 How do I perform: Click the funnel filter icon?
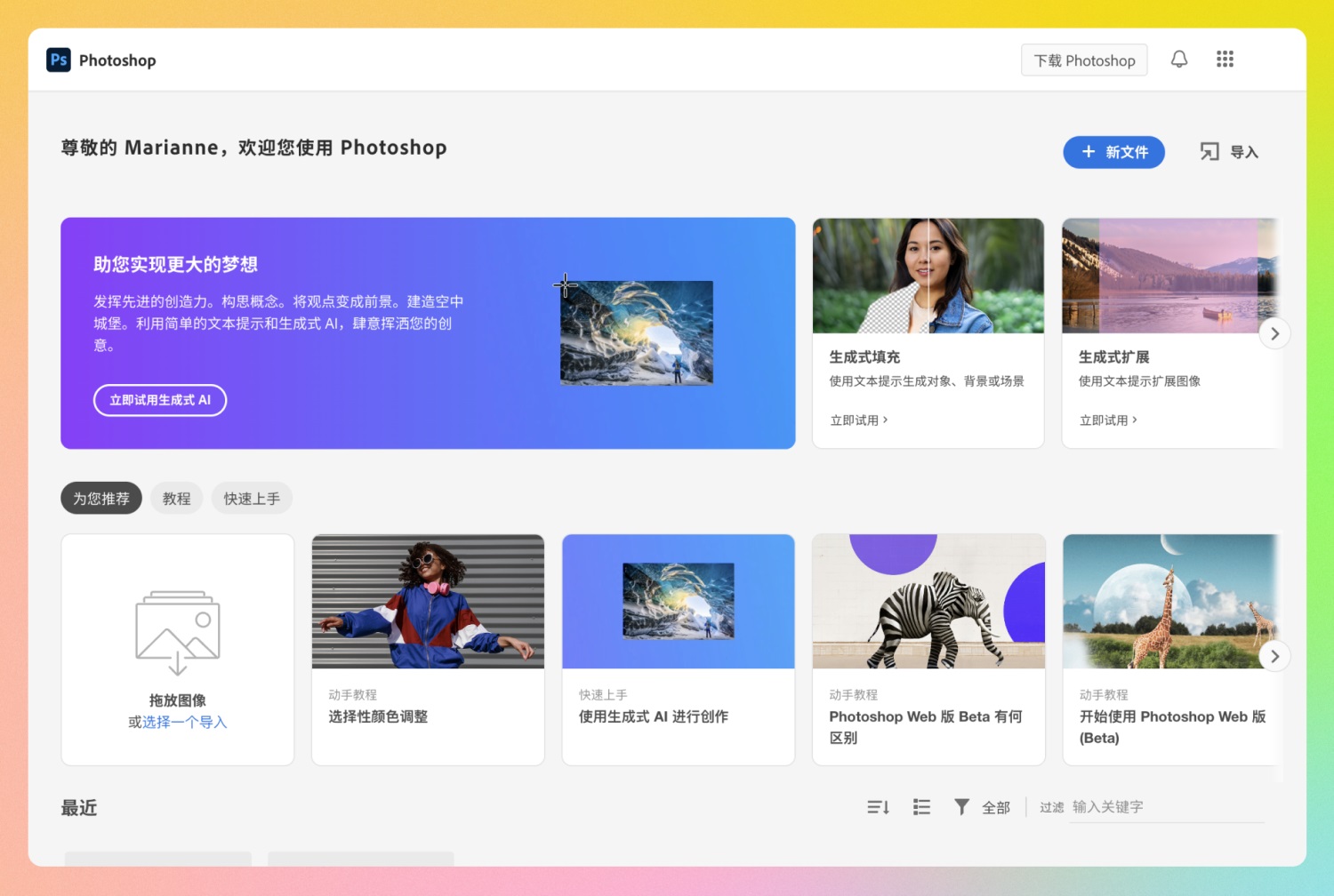(961, 806)
